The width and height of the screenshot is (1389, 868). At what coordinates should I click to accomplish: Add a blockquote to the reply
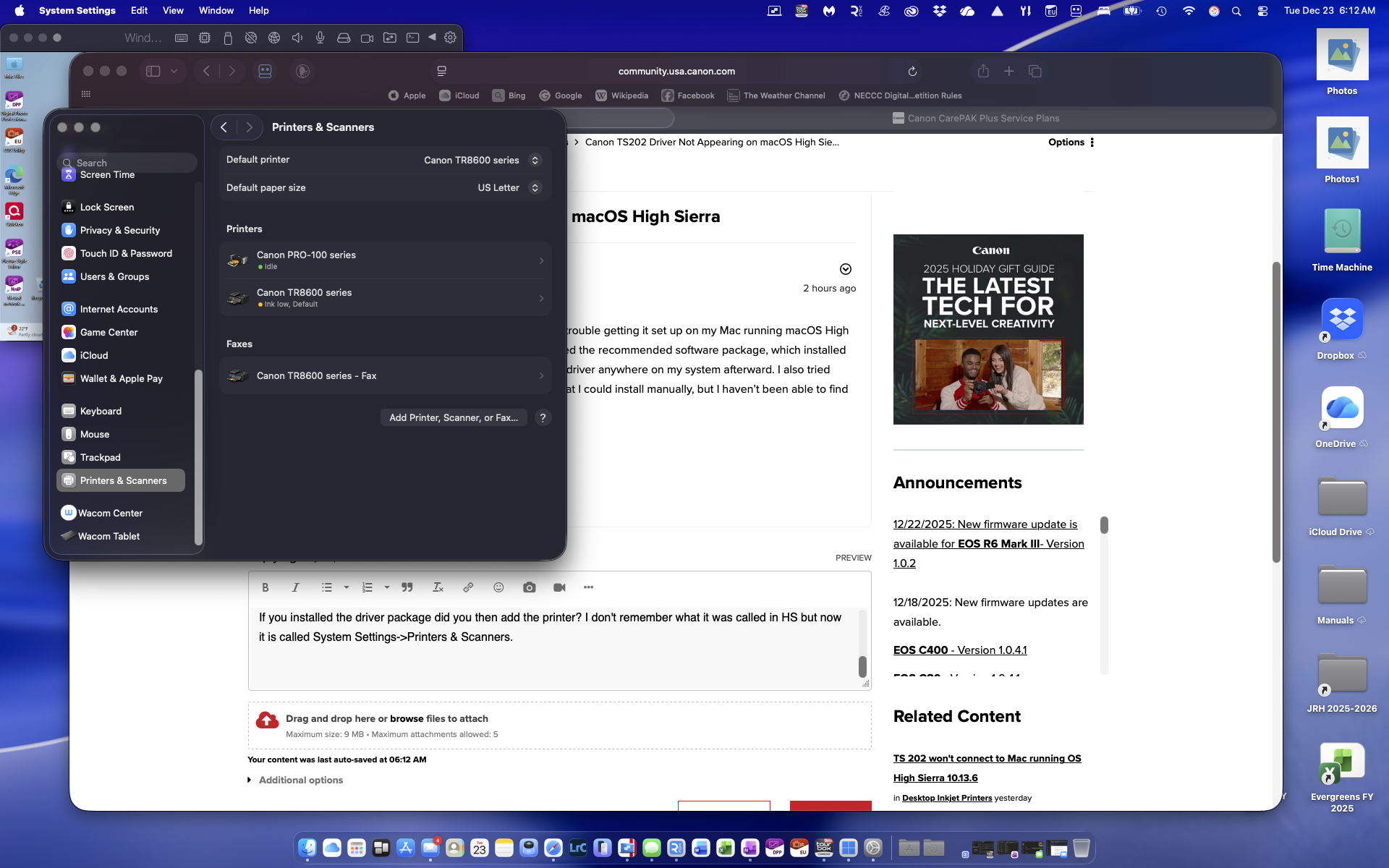pyautogui.click(x=407, y=587)
